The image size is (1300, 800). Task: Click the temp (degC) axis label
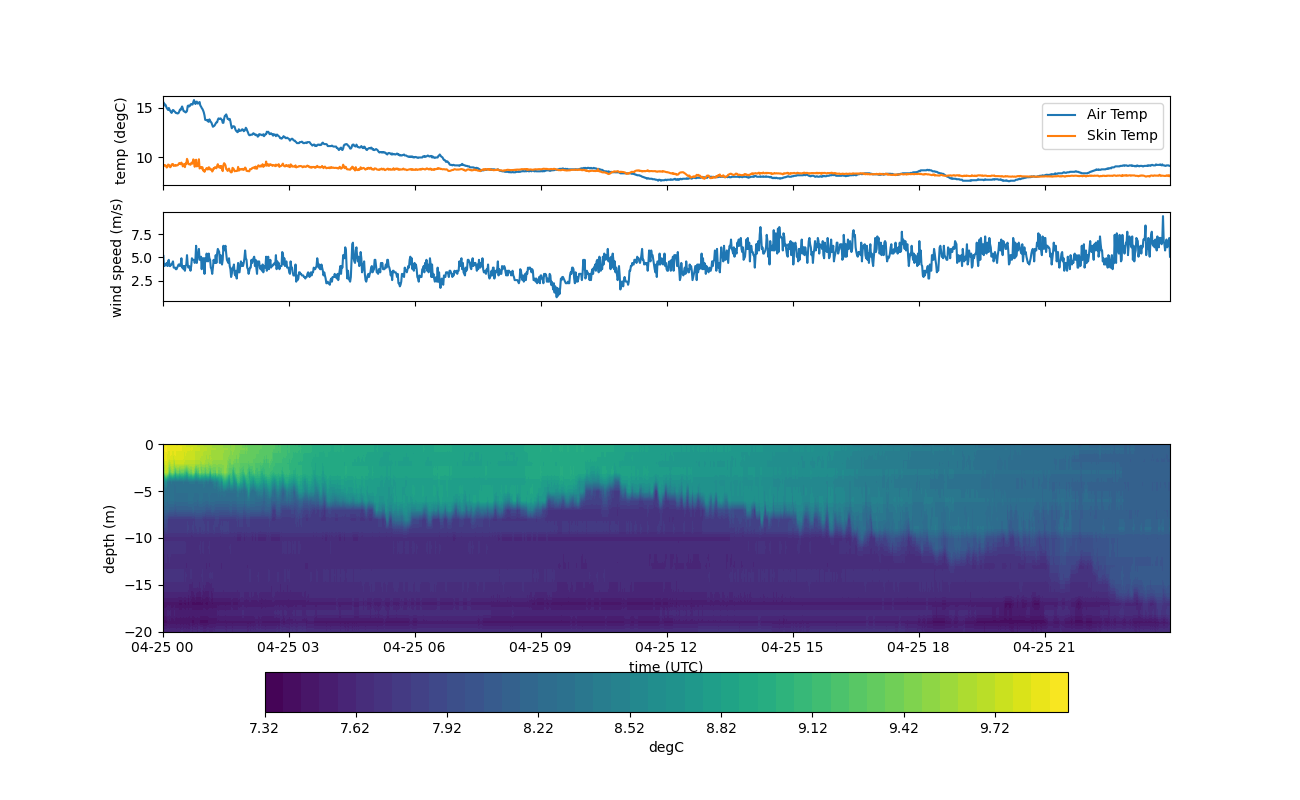click(x=121, y=141)
